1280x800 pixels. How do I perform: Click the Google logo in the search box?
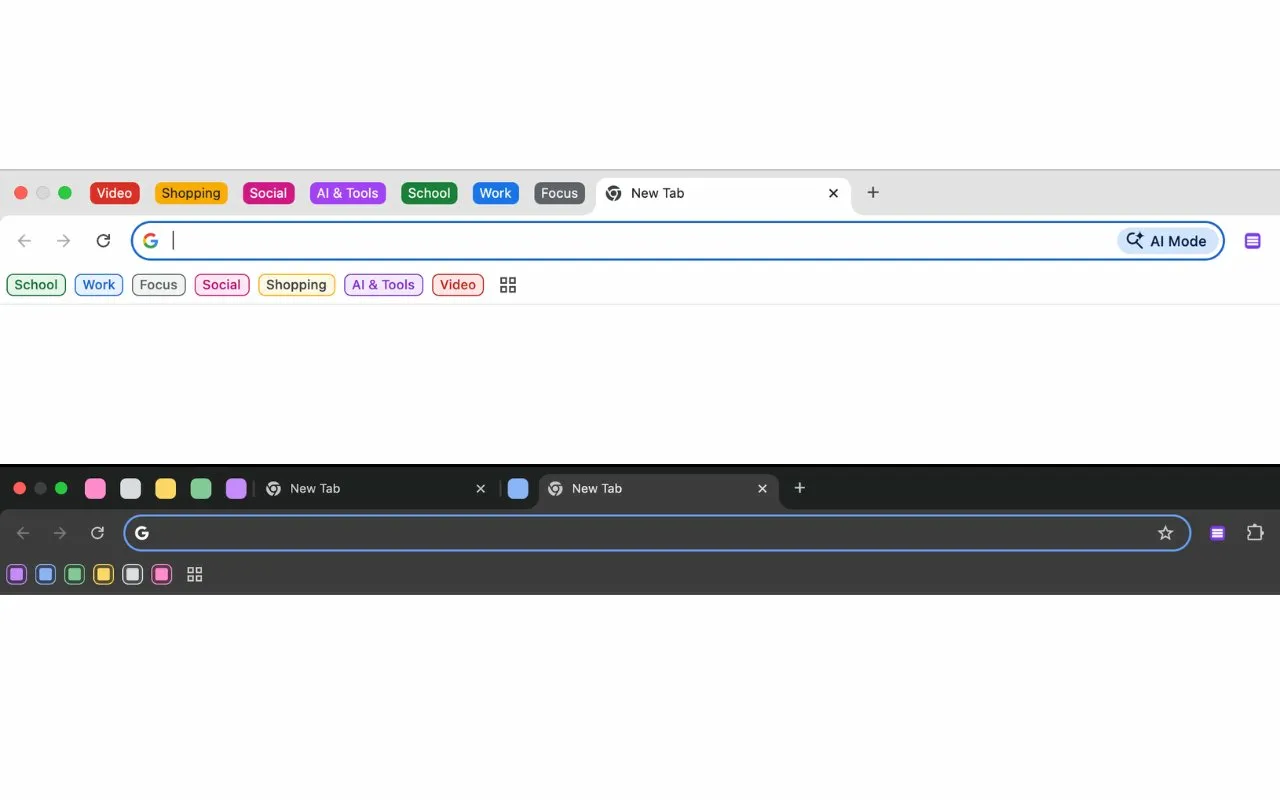(x=151, y=240)
